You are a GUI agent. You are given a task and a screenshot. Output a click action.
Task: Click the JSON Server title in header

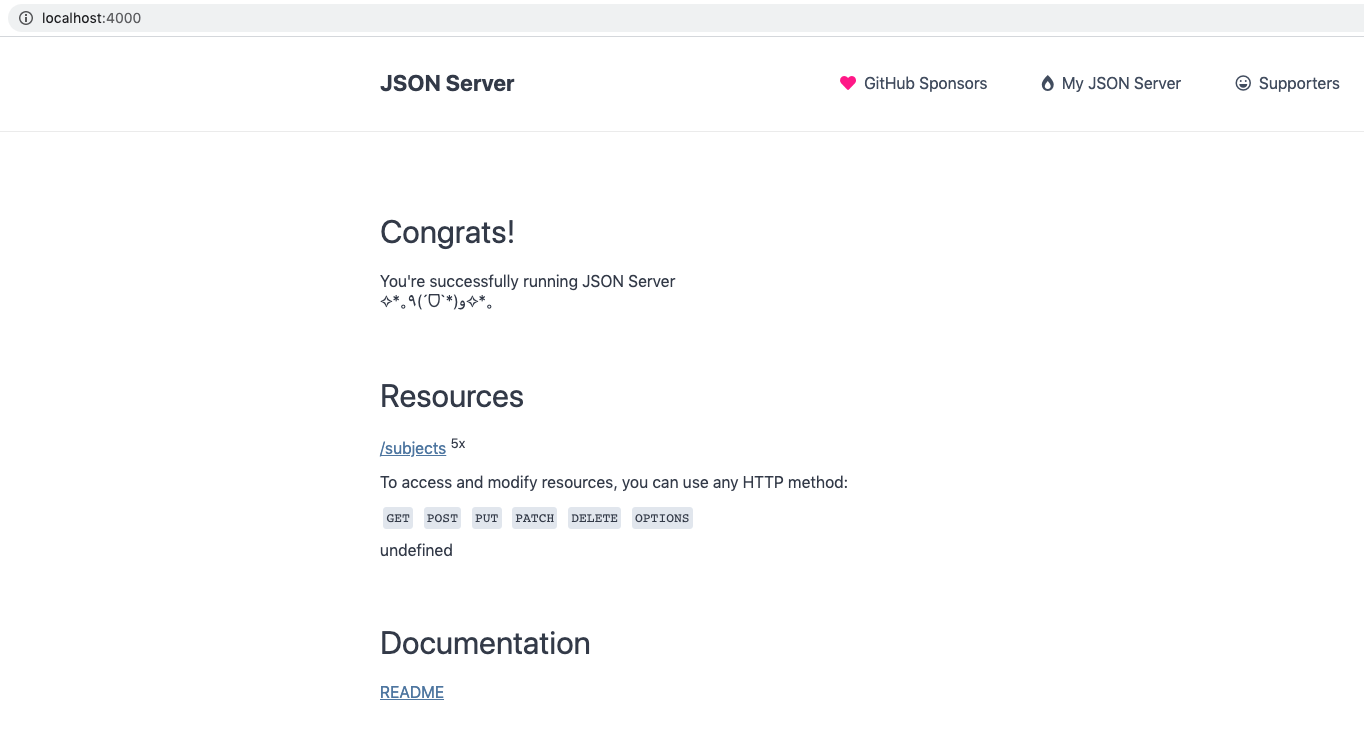[447, 84]
